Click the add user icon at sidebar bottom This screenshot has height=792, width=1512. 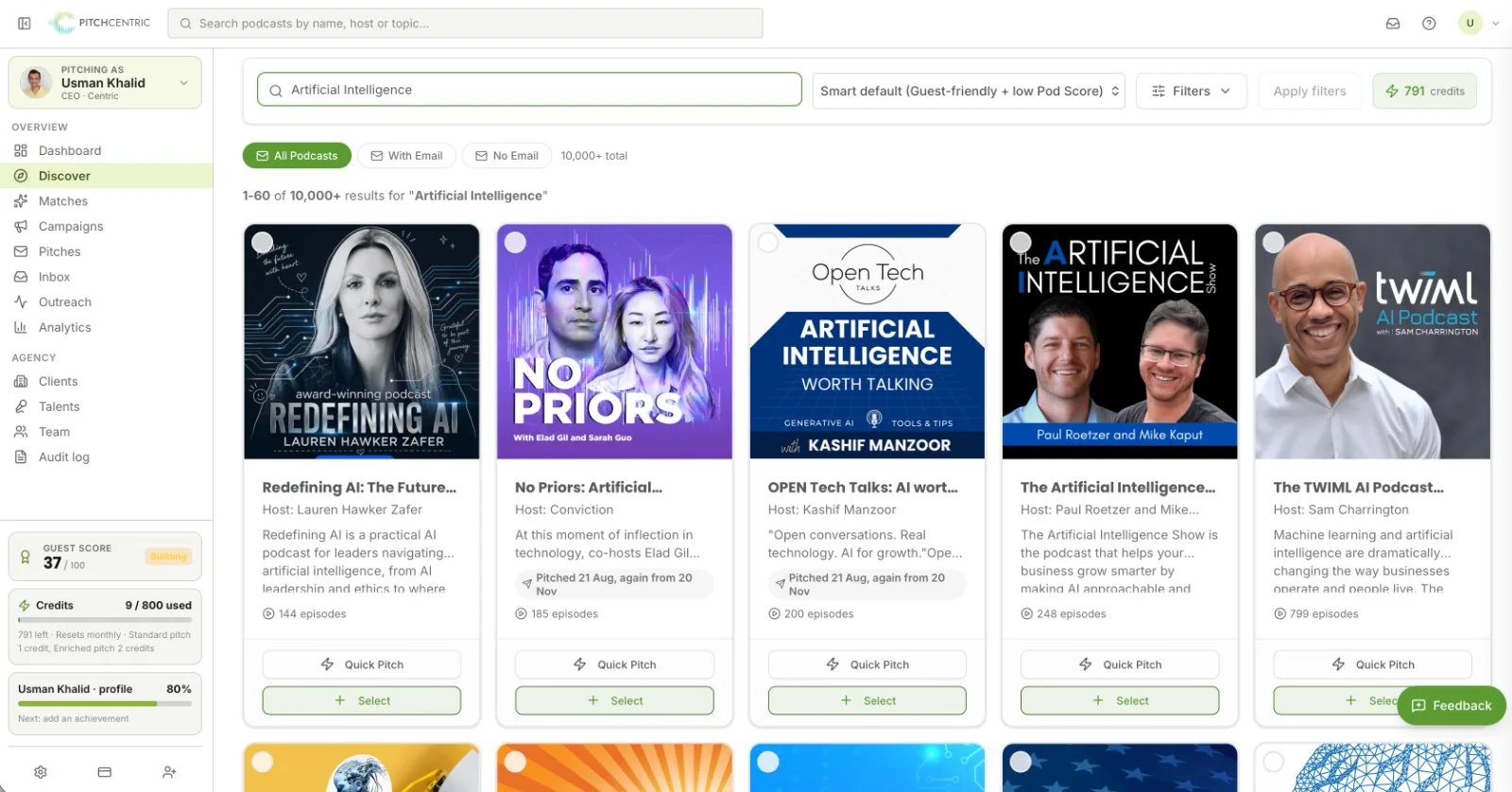pos(169,772)
